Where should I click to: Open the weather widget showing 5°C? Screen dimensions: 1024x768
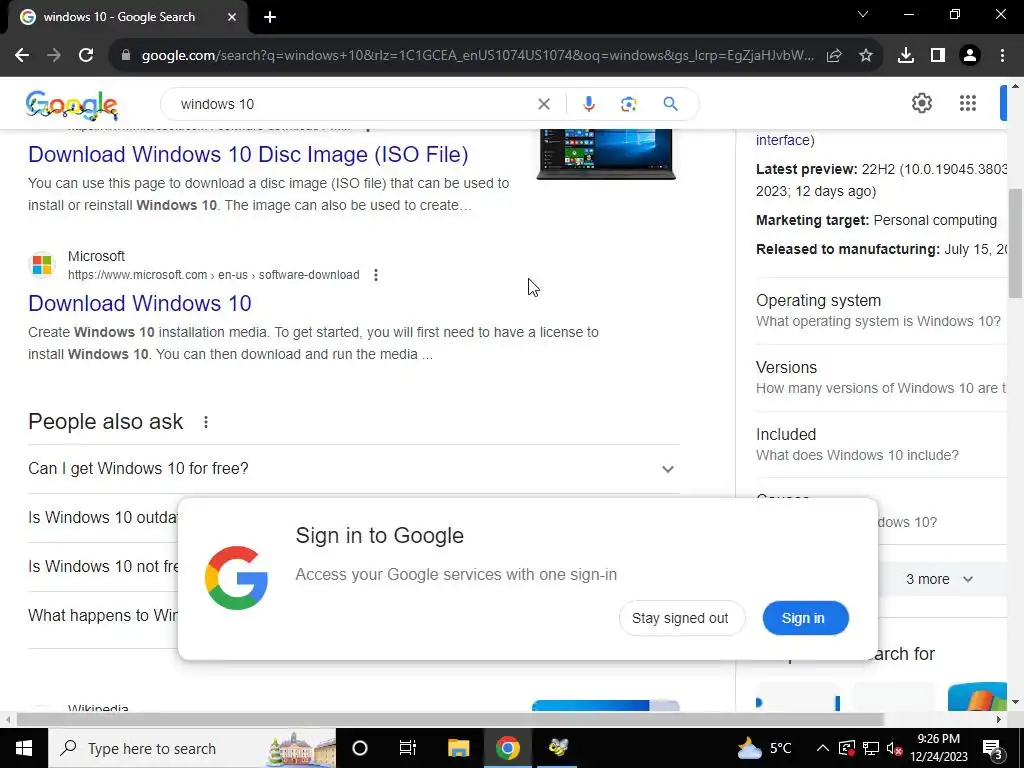click(764, 748)
